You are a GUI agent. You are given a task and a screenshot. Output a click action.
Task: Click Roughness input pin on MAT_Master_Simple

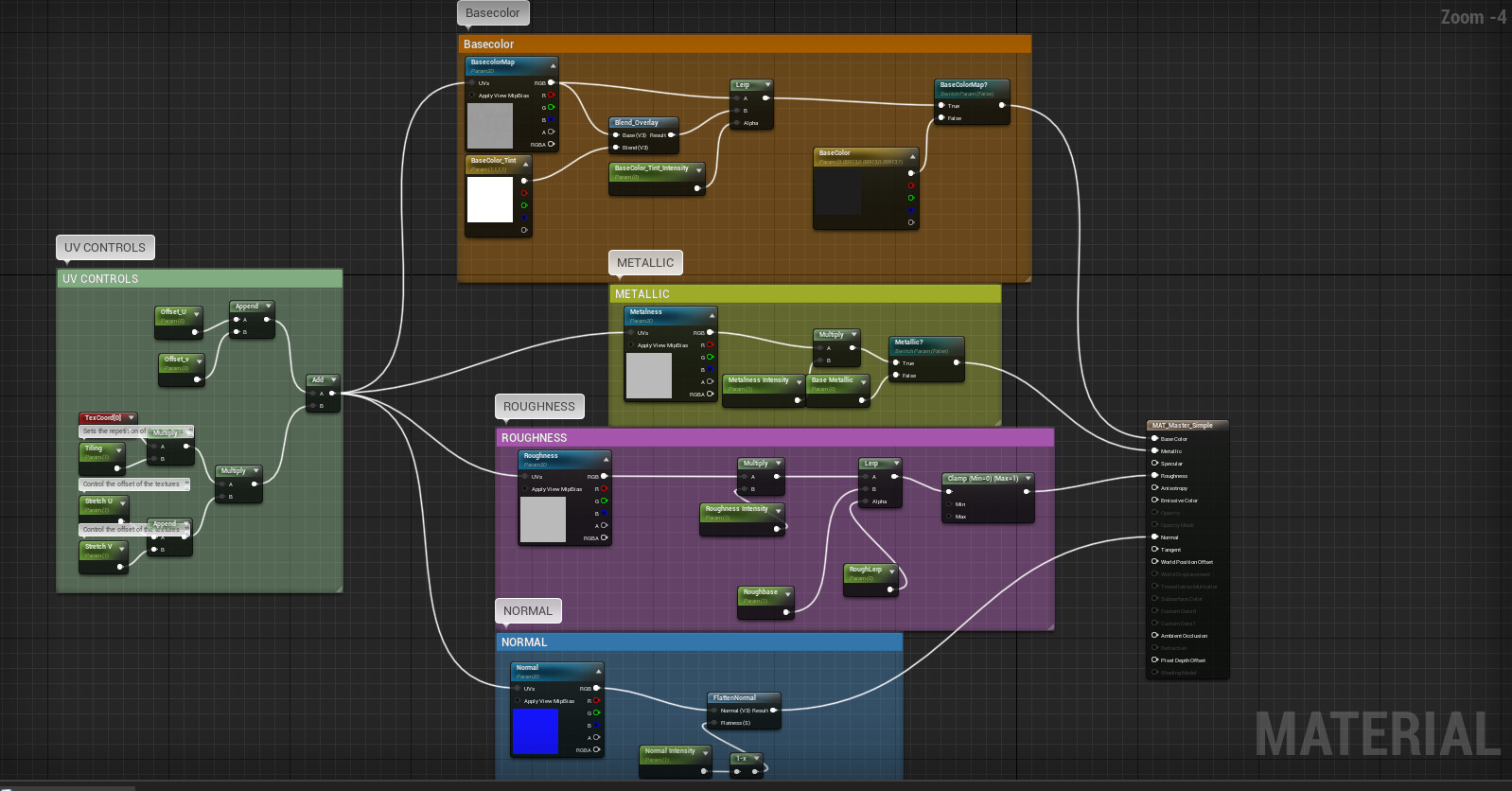pos(1154,475)
